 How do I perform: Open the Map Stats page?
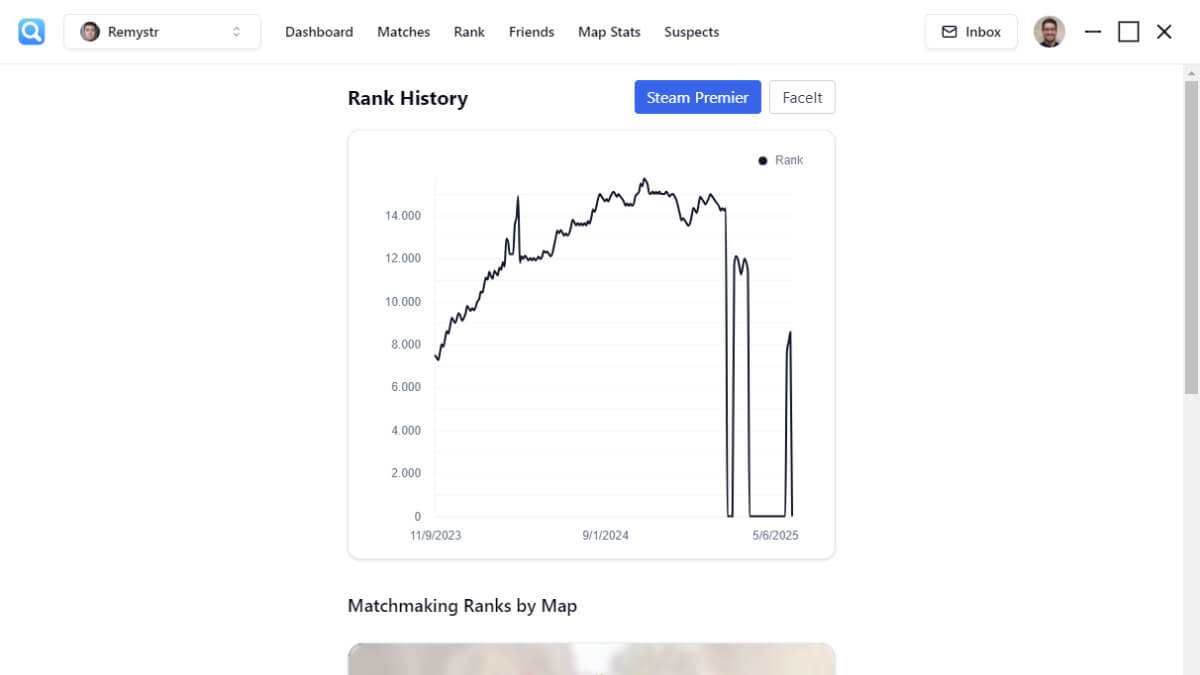pyautogui.click(x=609, y=32)
